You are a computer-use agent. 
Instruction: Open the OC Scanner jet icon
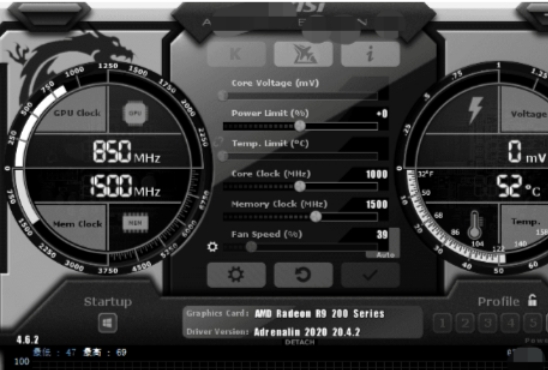tap(303, 54)
